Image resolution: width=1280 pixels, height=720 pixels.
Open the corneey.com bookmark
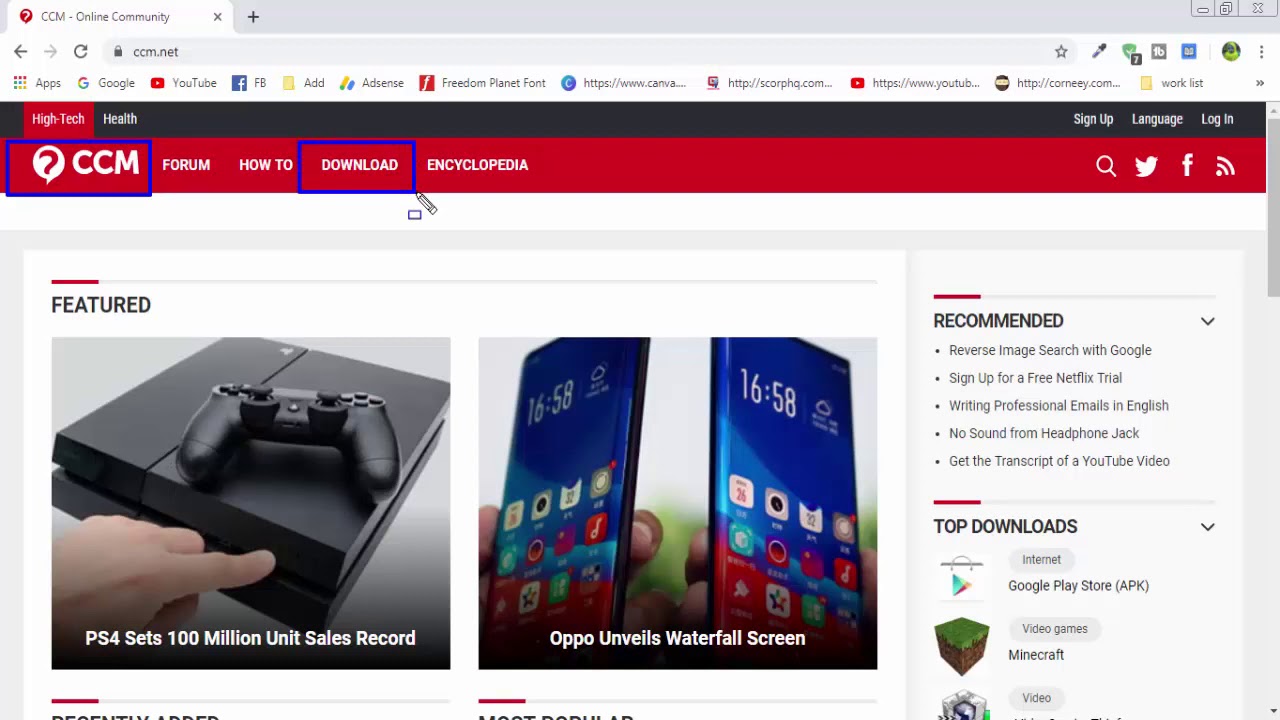pos(1058,83)
